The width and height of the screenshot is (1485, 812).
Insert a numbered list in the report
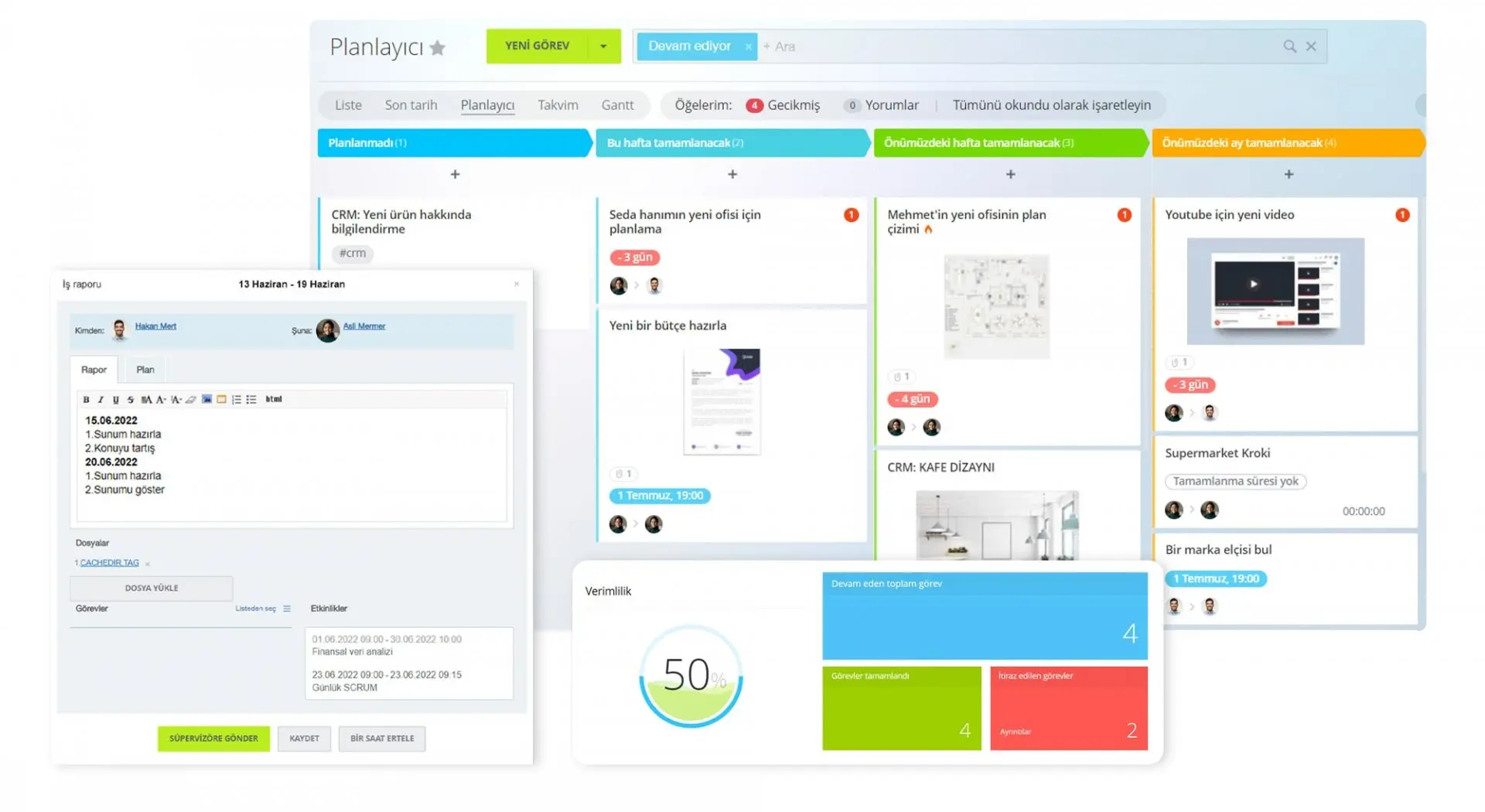tap(237, 400)
